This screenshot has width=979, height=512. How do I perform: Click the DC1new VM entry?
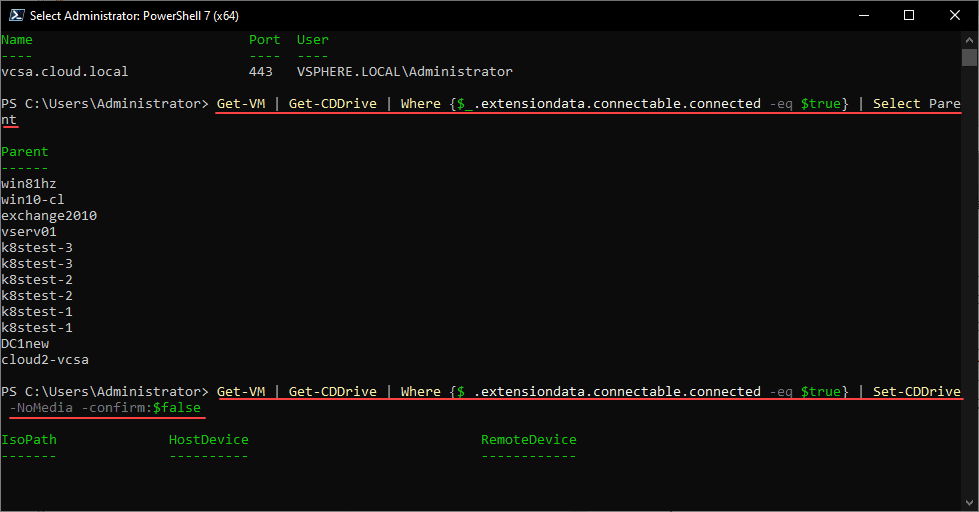[25, 344]
